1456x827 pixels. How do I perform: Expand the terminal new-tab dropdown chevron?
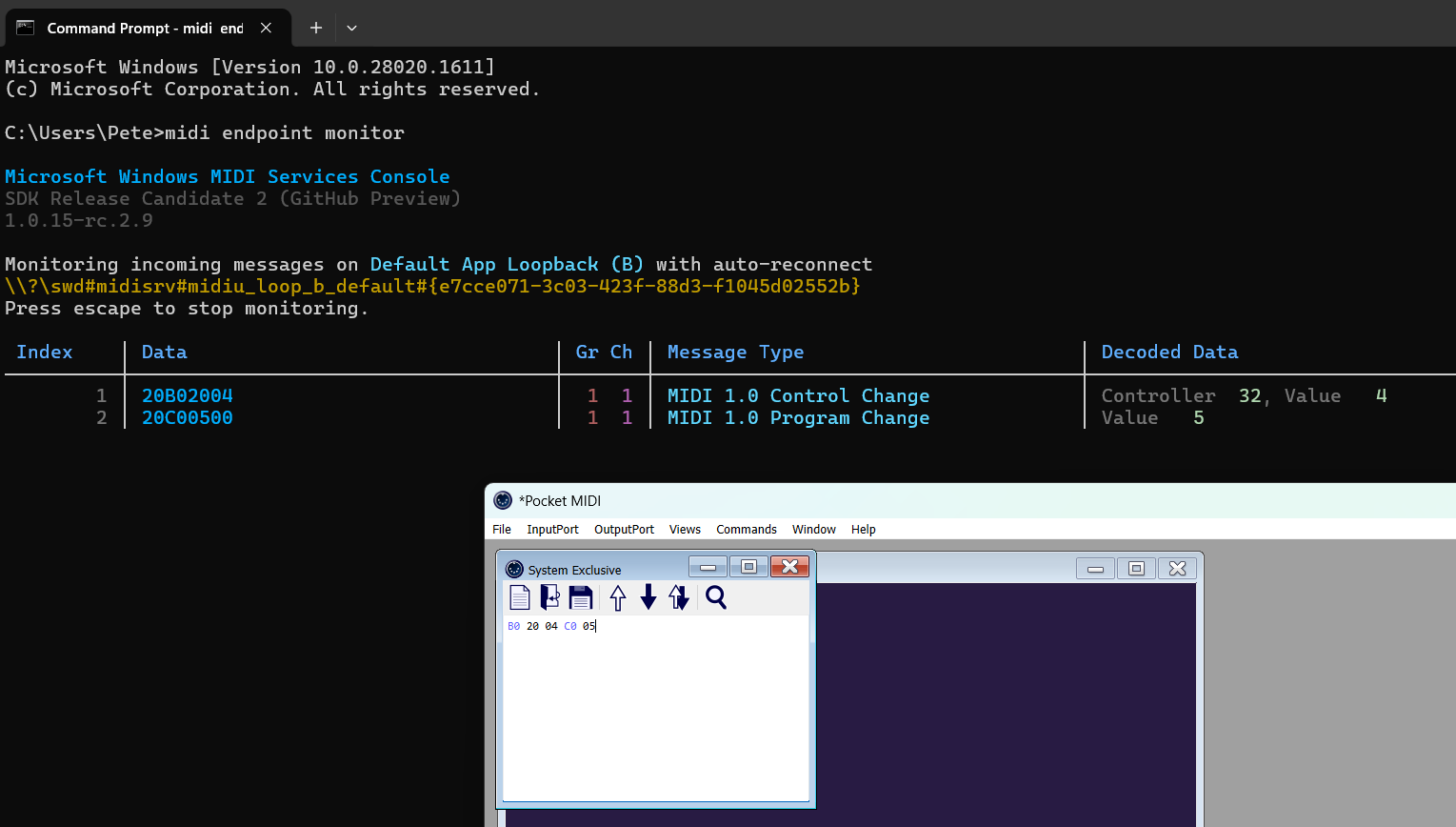pos(351,28)
